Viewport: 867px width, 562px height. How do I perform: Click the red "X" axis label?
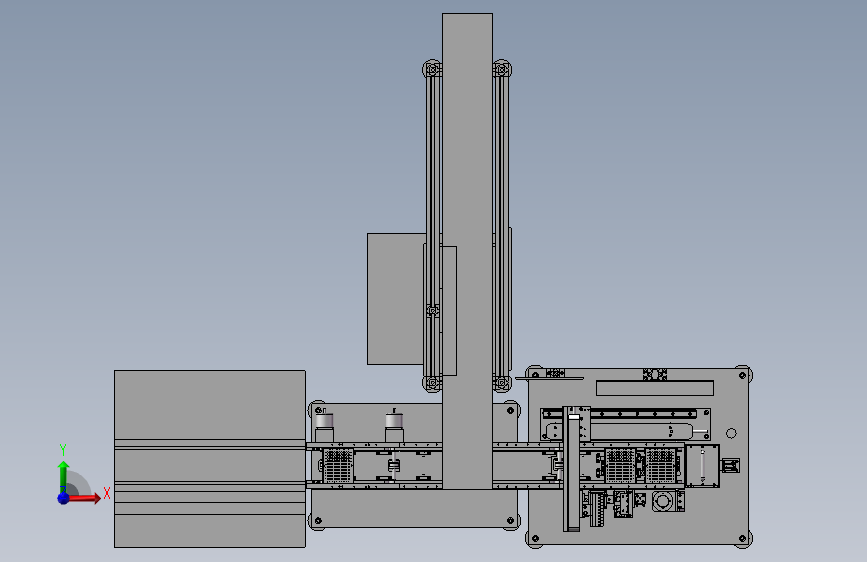pos(107,493)
